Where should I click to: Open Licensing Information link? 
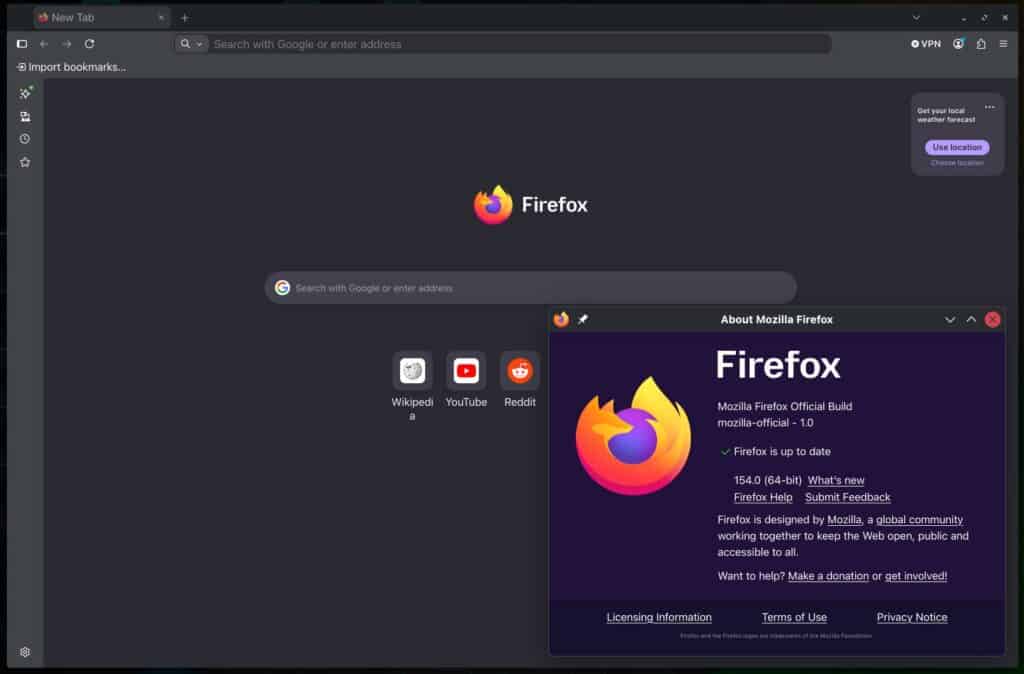click(x=659, y=617)
